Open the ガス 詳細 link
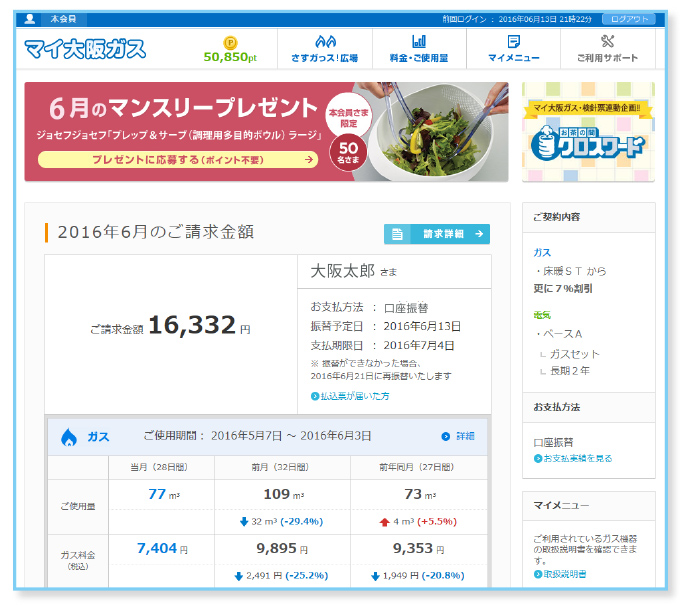 coord(465,436)
